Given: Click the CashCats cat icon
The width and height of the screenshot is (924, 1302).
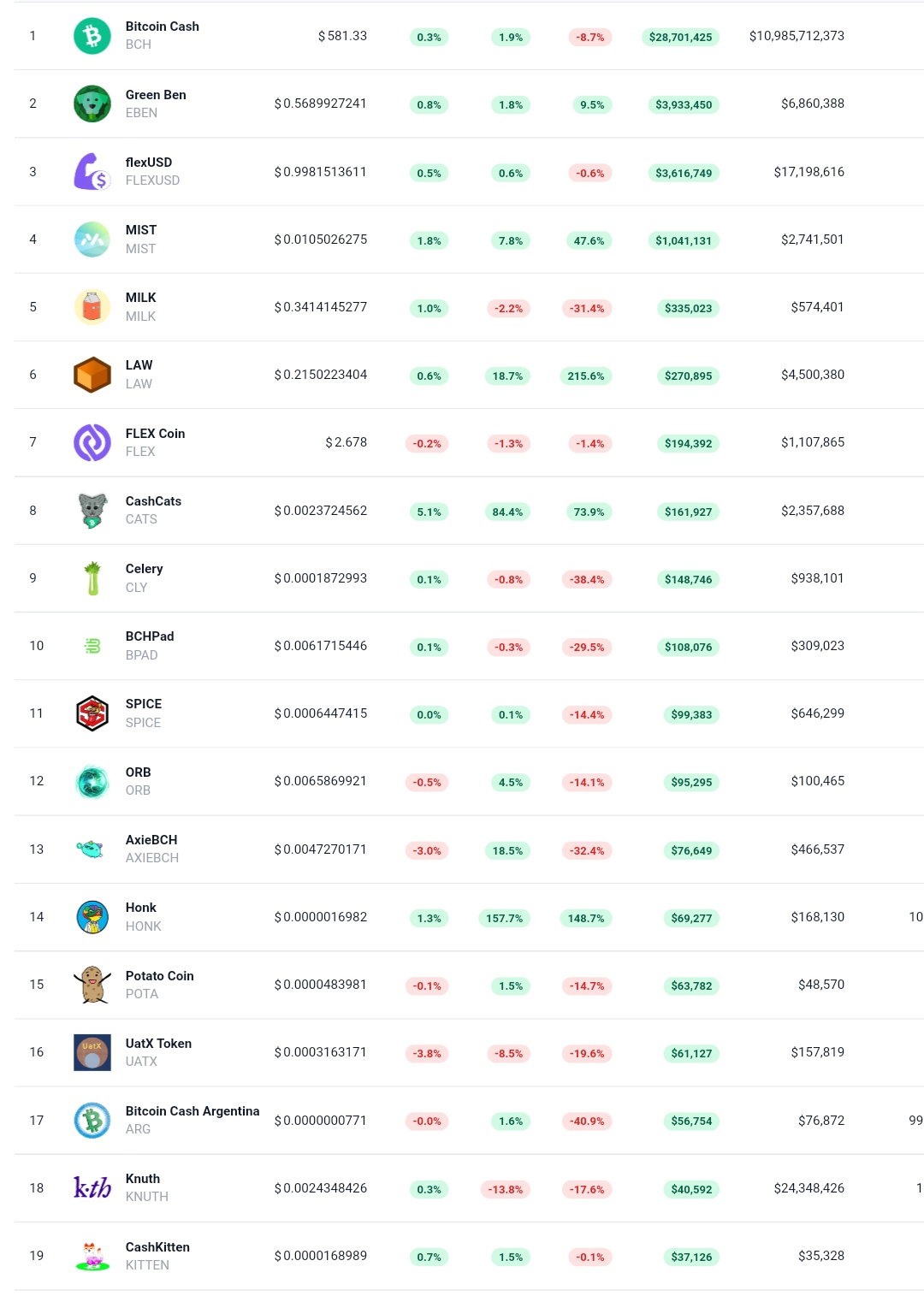Looking at the screenshot, I should click(92, 510).
